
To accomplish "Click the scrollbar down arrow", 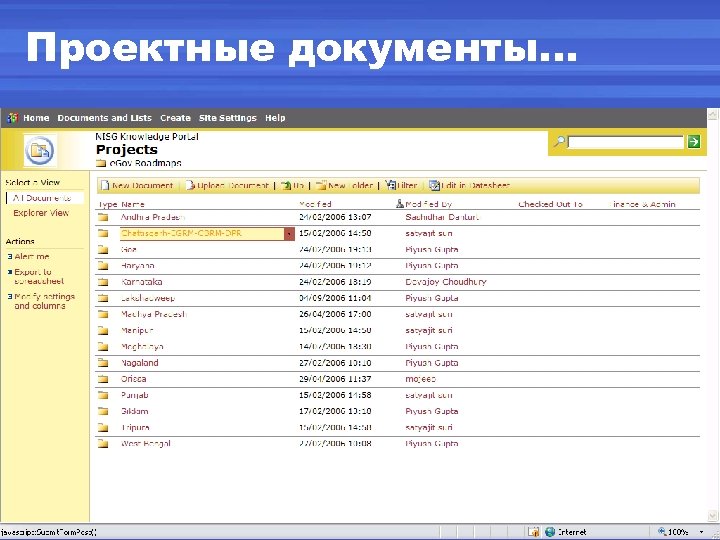I will [712, 516].
